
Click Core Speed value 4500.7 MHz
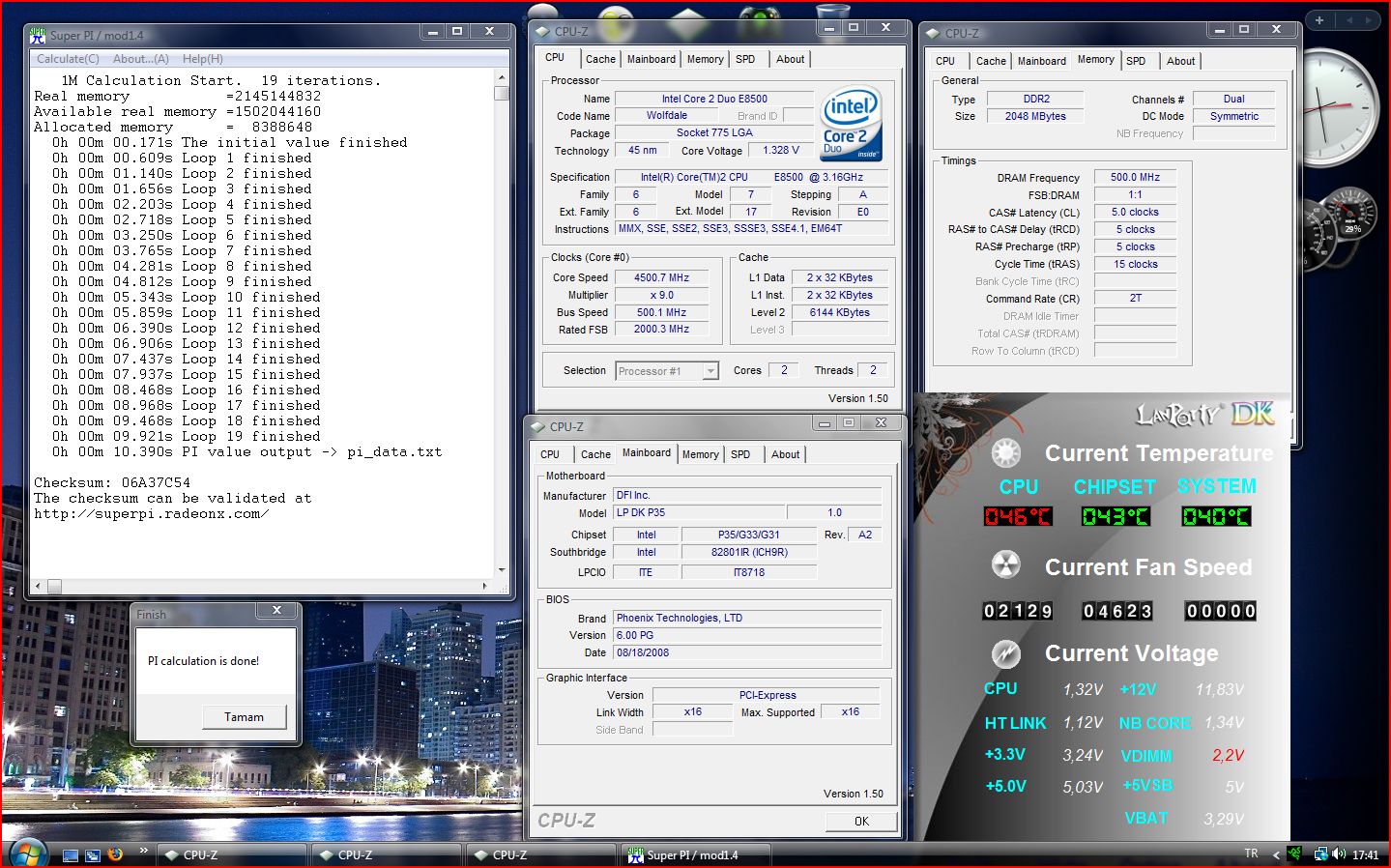click(662, 277)
